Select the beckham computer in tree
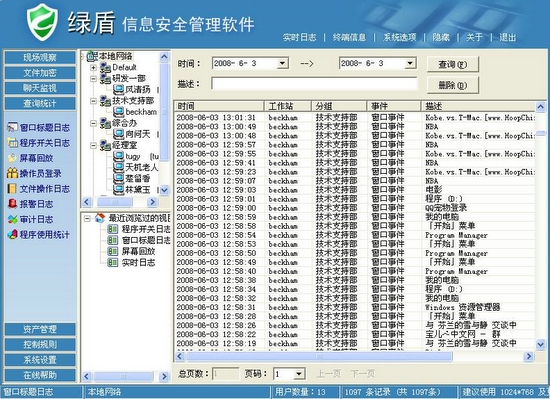Viewport: 550px width, 399px height. pos(135,112)
